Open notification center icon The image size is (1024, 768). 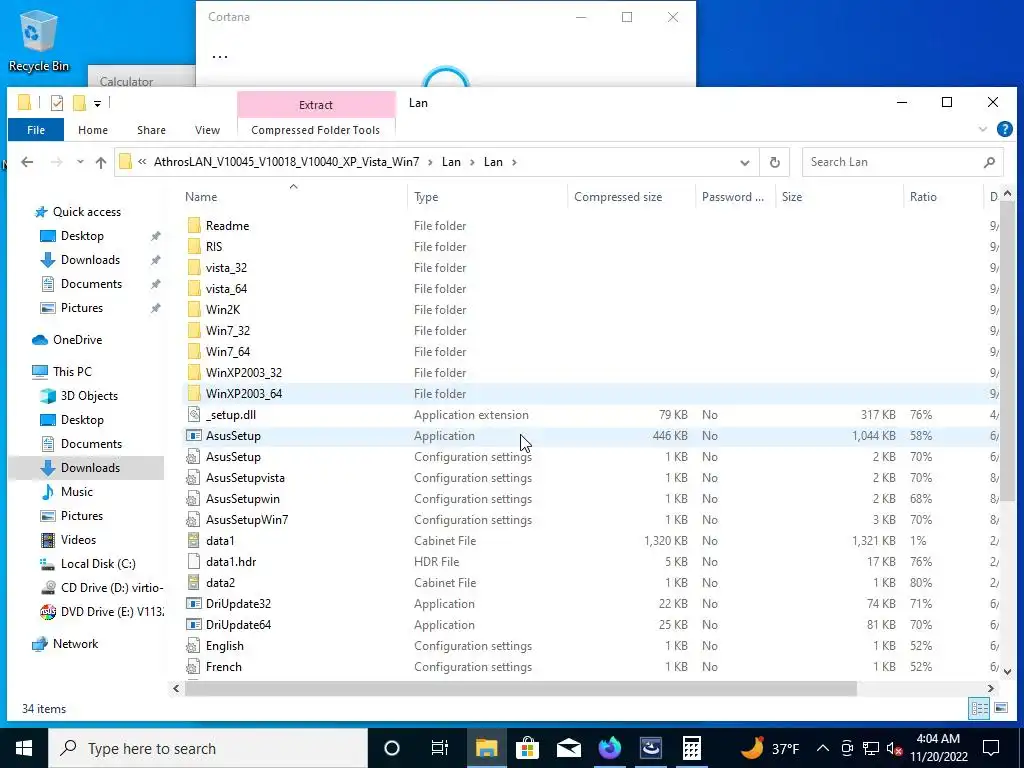coord(991,748)
